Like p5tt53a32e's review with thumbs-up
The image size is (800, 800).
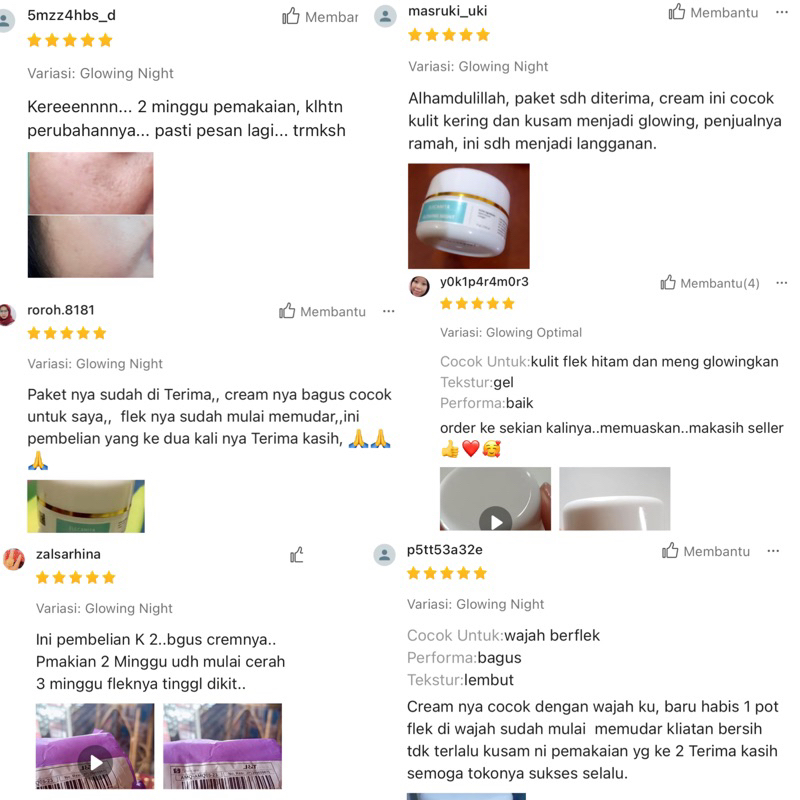(670, 551)
